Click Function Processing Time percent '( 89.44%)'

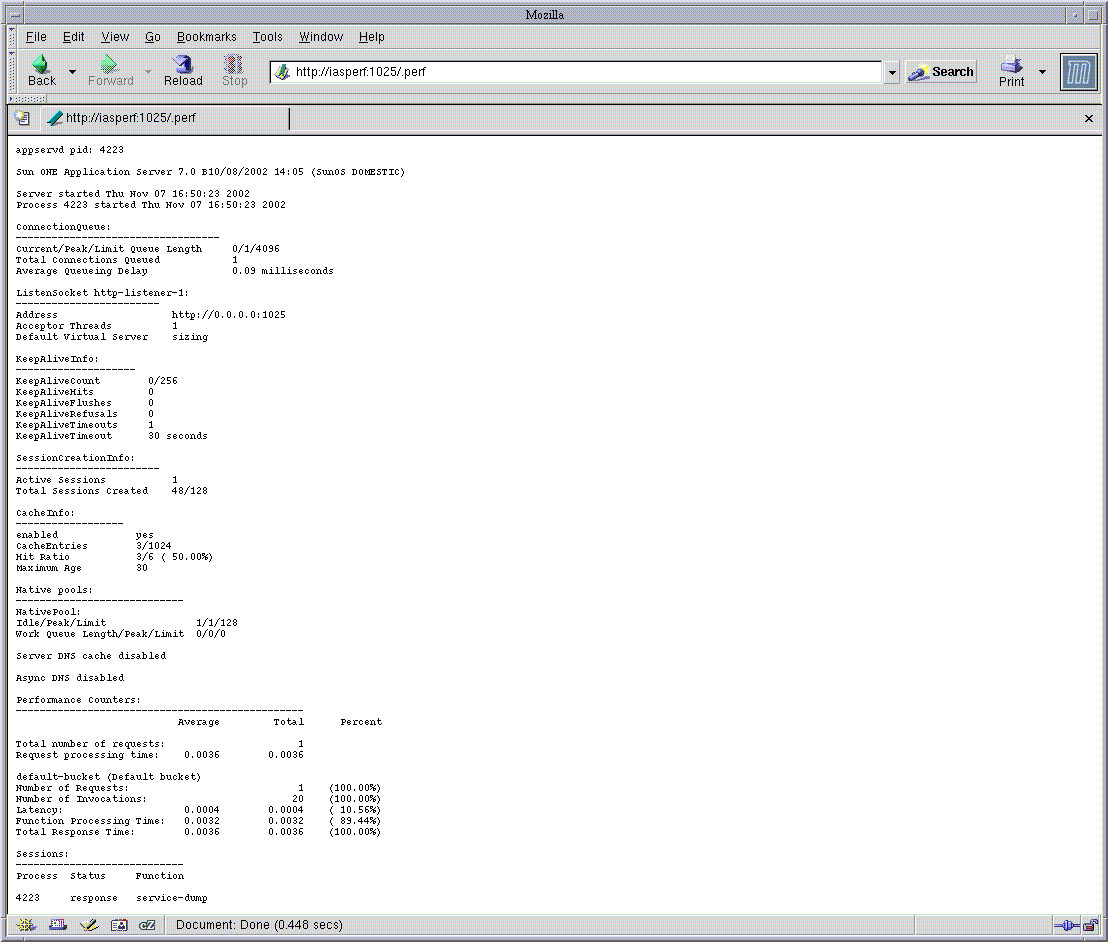355,821
